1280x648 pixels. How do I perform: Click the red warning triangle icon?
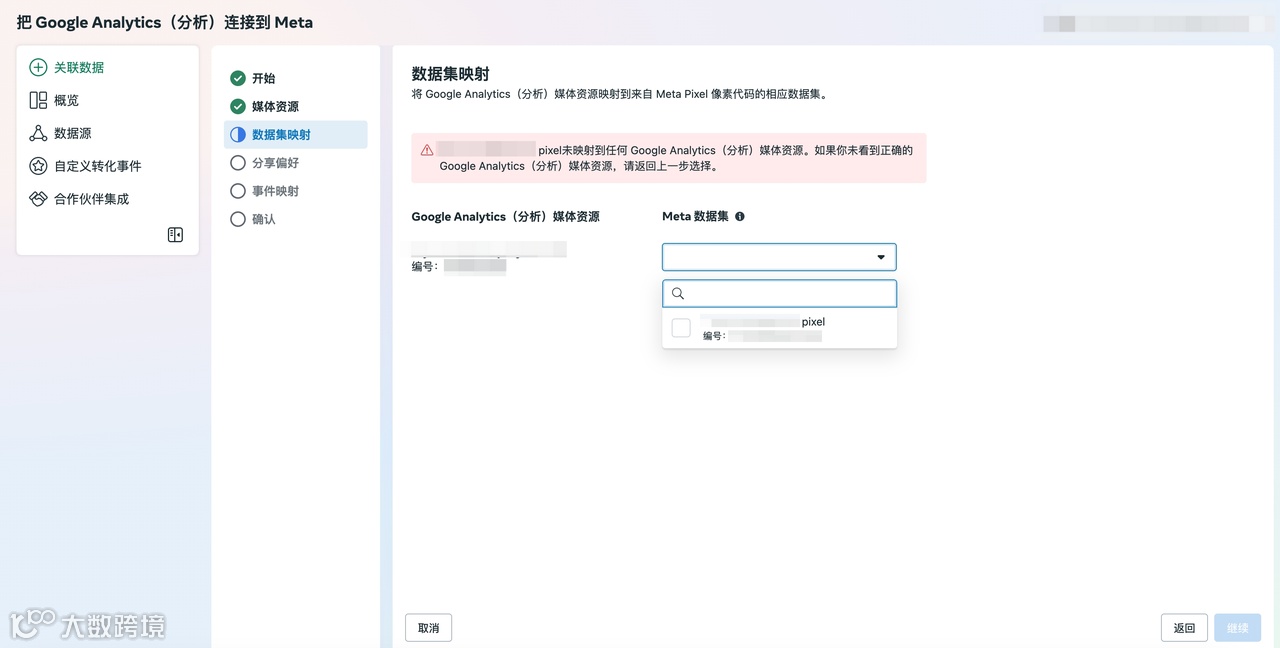coord(427,150)
